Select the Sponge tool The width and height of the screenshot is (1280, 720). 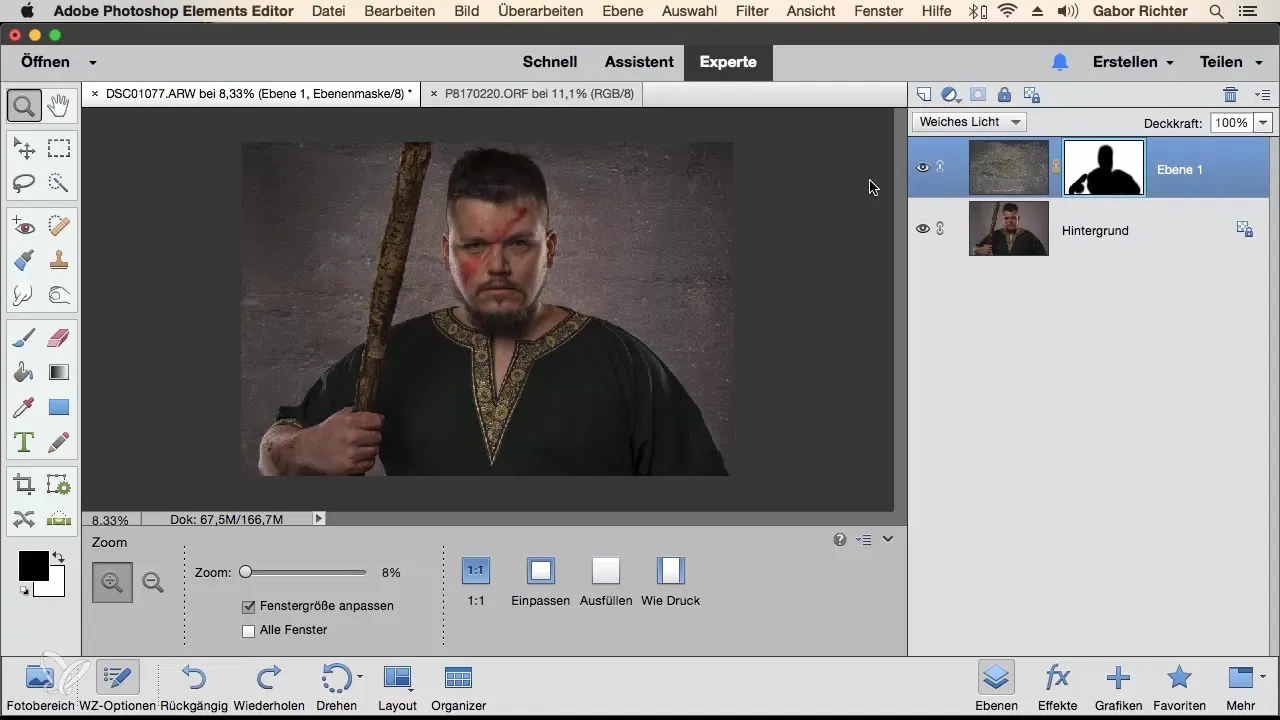(x=59, y=295)
